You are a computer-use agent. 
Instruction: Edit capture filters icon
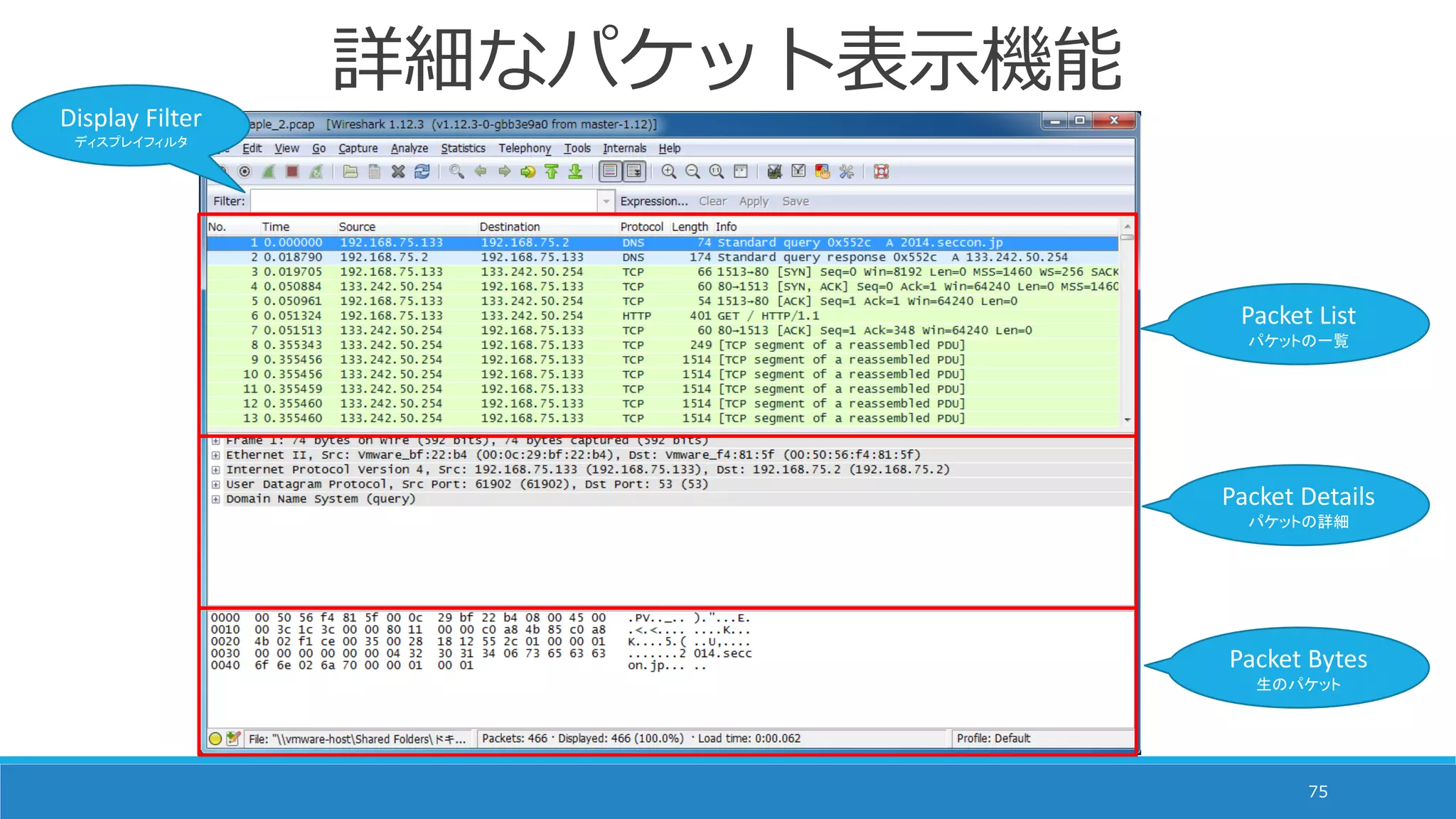coord(775,171)
